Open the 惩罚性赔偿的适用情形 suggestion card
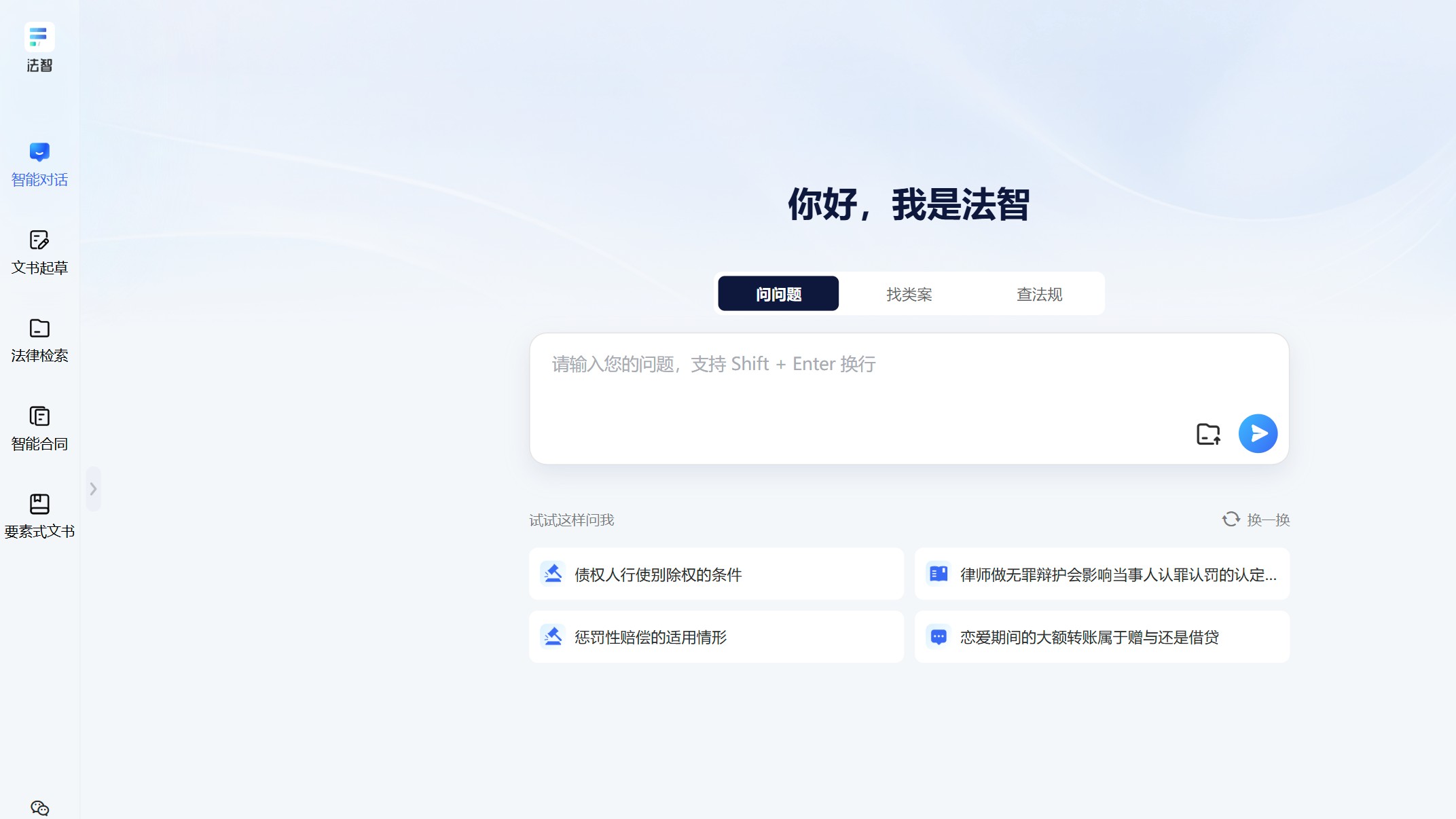Viewport: 1456px width, 819px height. pos(716,637)
